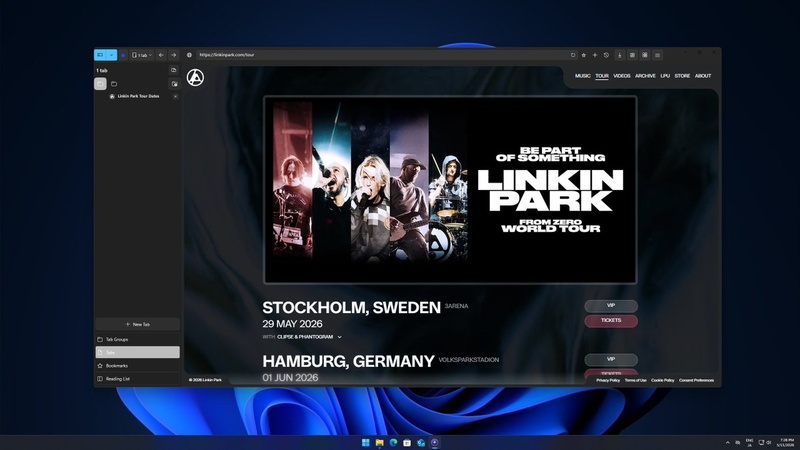Viewport: 800px width, 450px height.
Task: Click the New Tab button in sidebar
Action: [x=138, y=324]
